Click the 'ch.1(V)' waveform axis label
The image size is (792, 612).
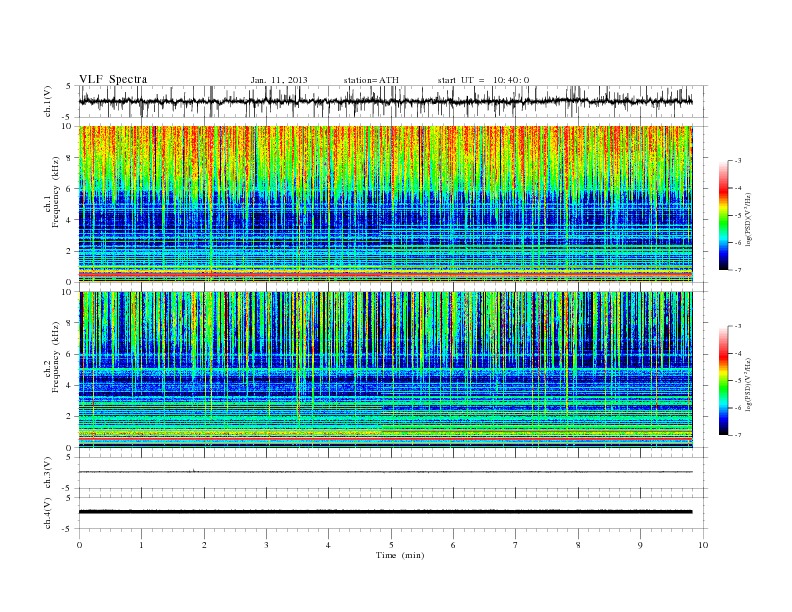[x=48, y=101]
